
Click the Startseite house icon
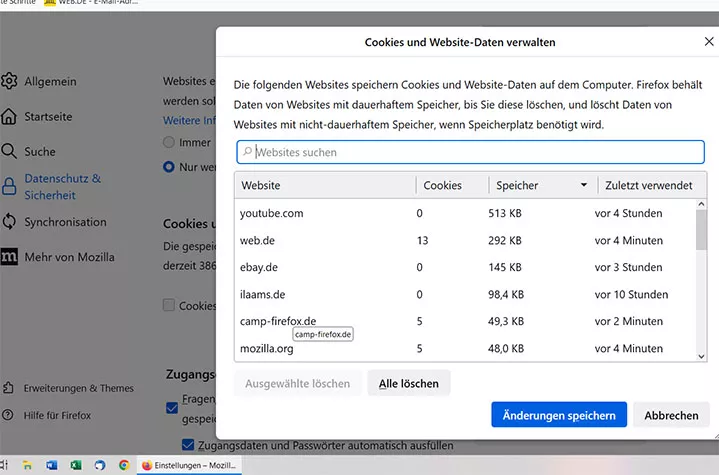9,117
